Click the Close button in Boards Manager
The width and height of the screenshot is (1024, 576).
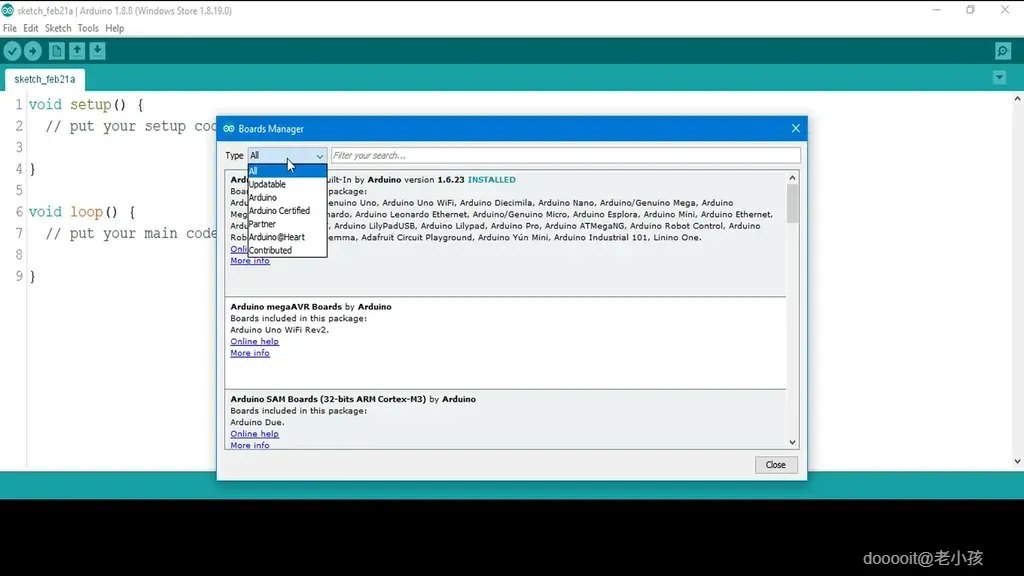[776, 465]
